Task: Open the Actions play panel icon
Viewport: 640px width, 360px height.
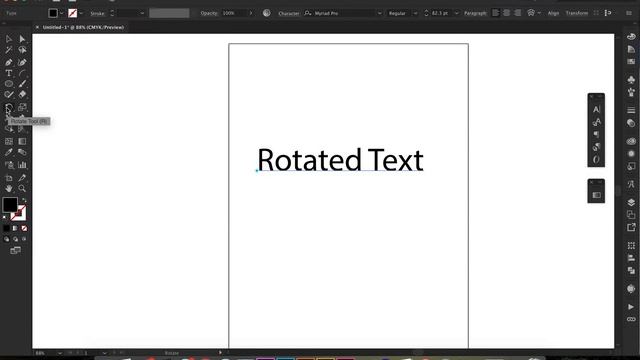Action: click(x=631, y=307)
